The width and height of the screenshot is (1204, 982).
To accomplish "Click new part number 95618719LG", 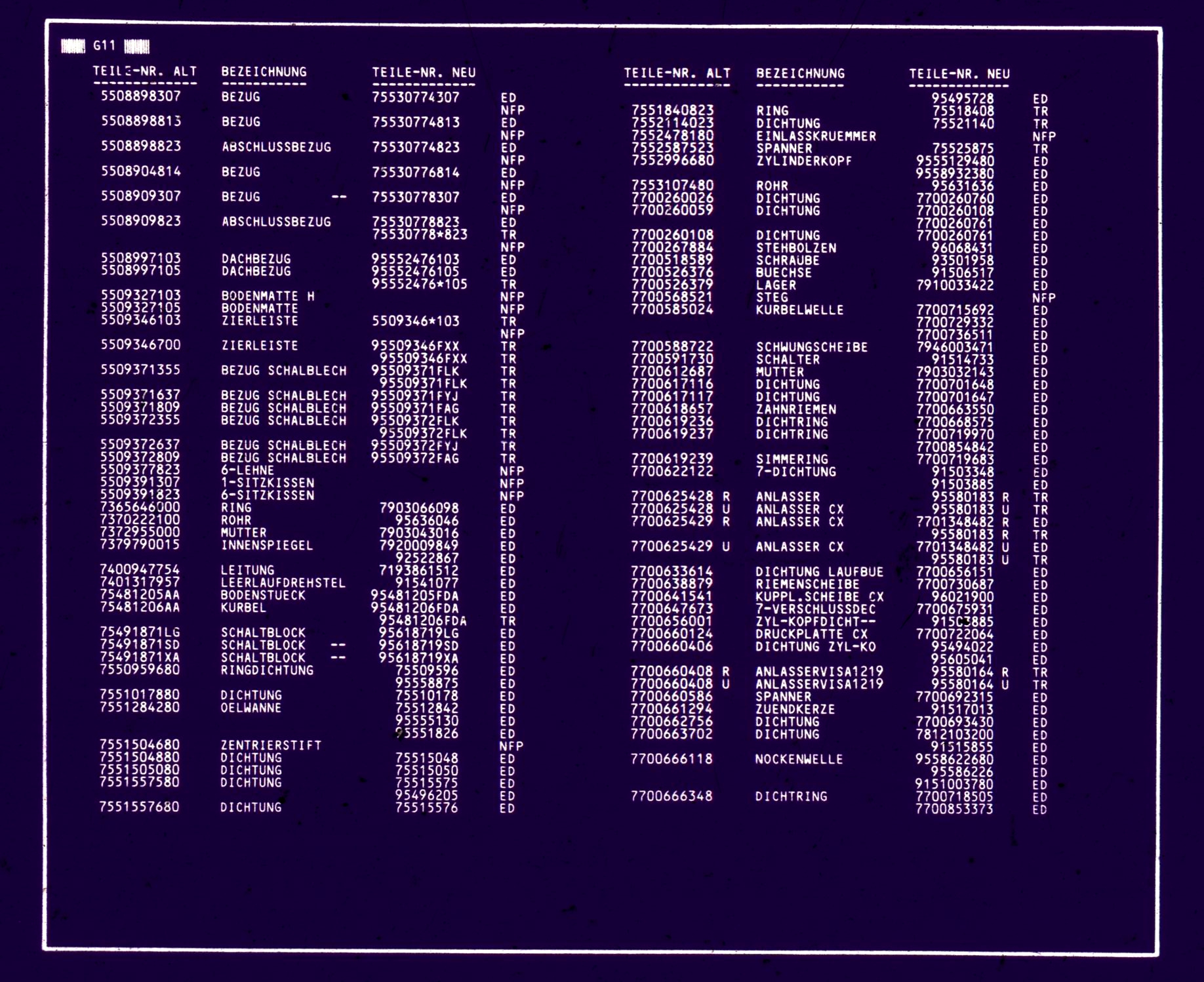I will point(420,633).
